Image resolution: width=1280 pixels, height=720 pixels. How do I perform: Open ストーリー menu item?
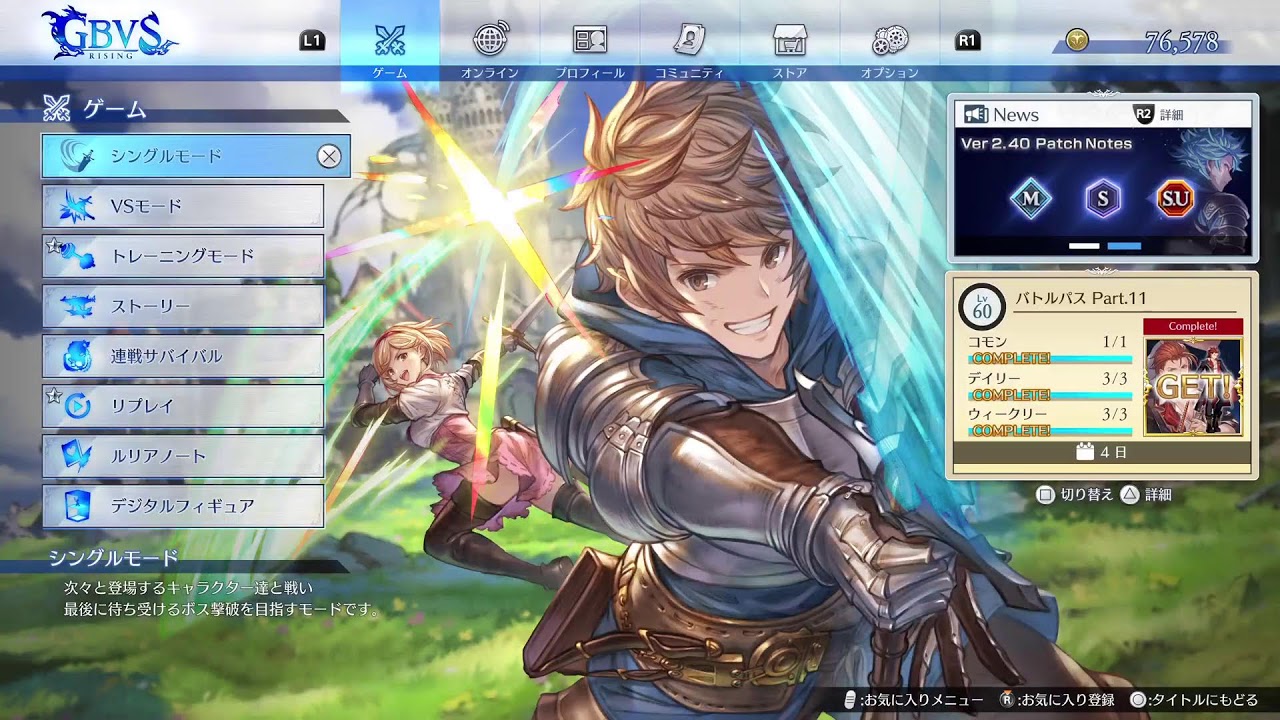point(183,306)
